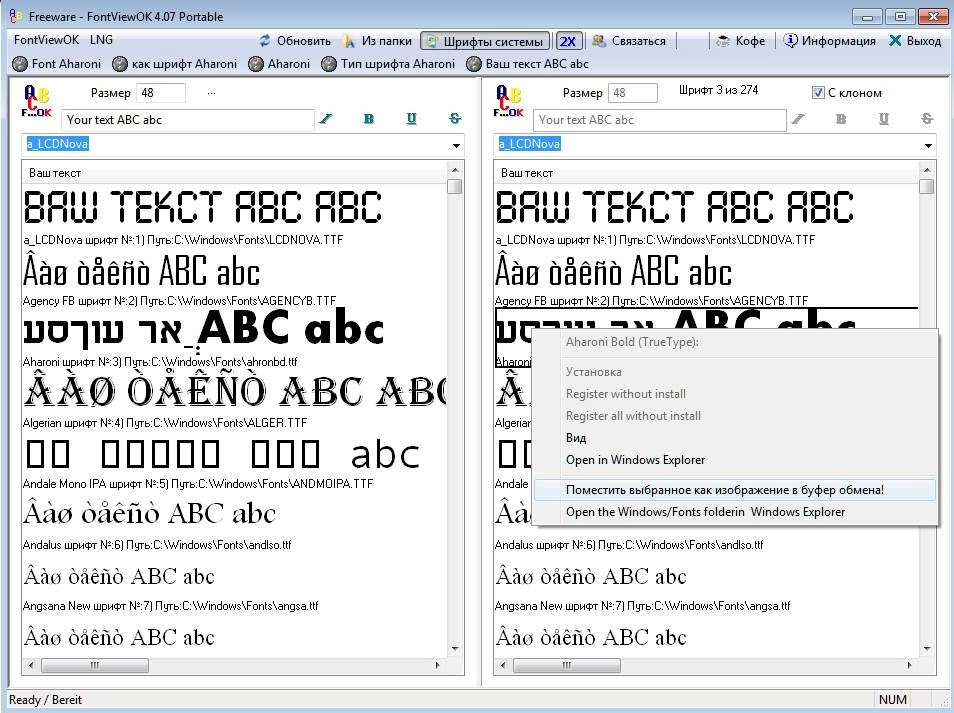
Task: Toggle the 2X dual view button
Action: (x=567, y=41)
